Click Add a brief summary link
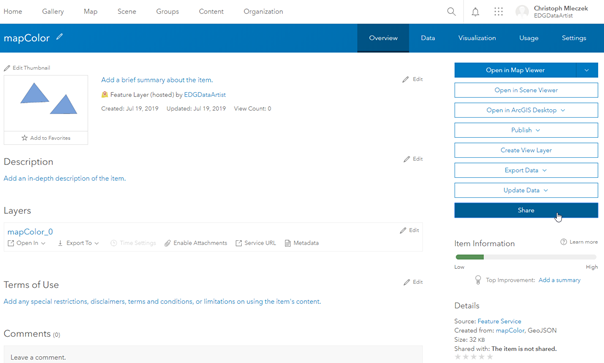Image resolution: width=604 pixels, height=363 pixels. 157,80
